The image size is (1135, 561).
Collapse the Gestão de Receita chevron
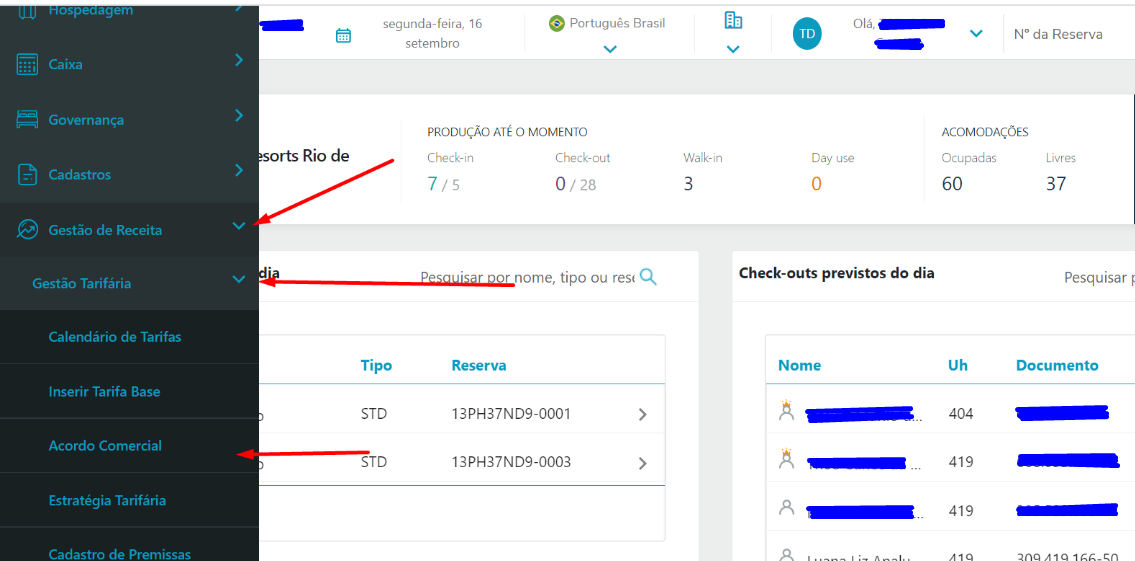click(240, 226)
